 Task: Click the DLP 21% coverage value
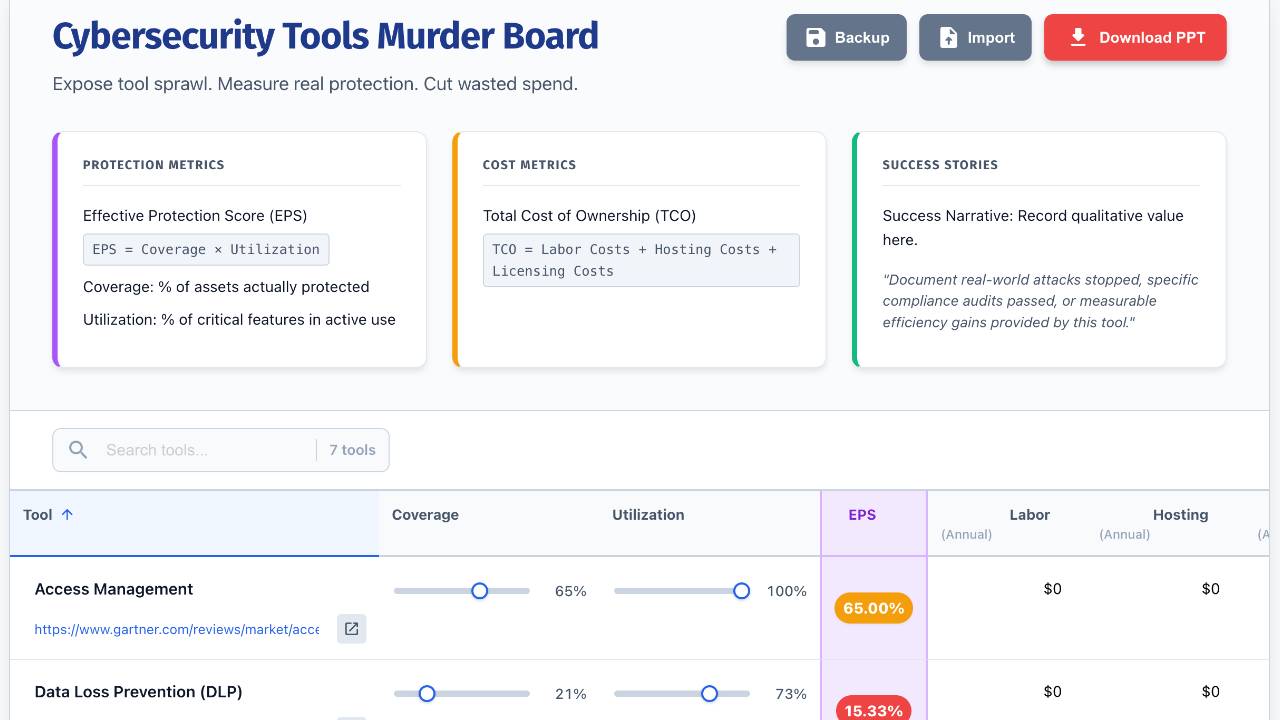tap(570, 694)
